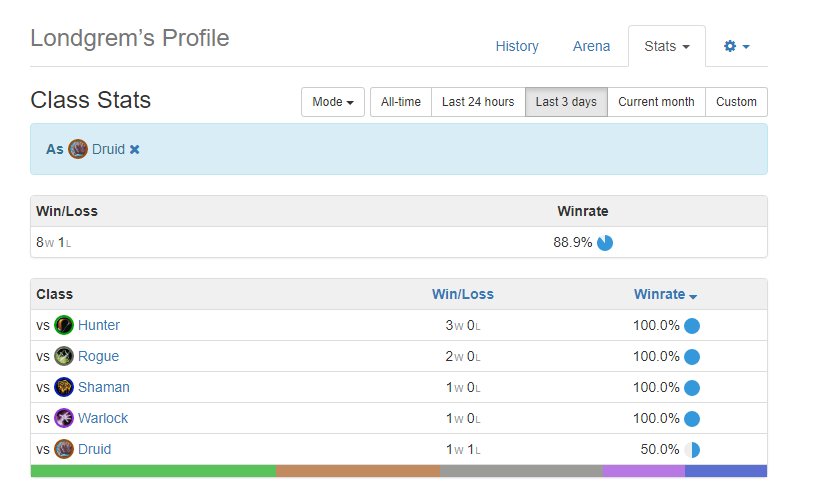Click the Class Stats heading
This screenshot has height=487, width=821.
click(91, 100)
